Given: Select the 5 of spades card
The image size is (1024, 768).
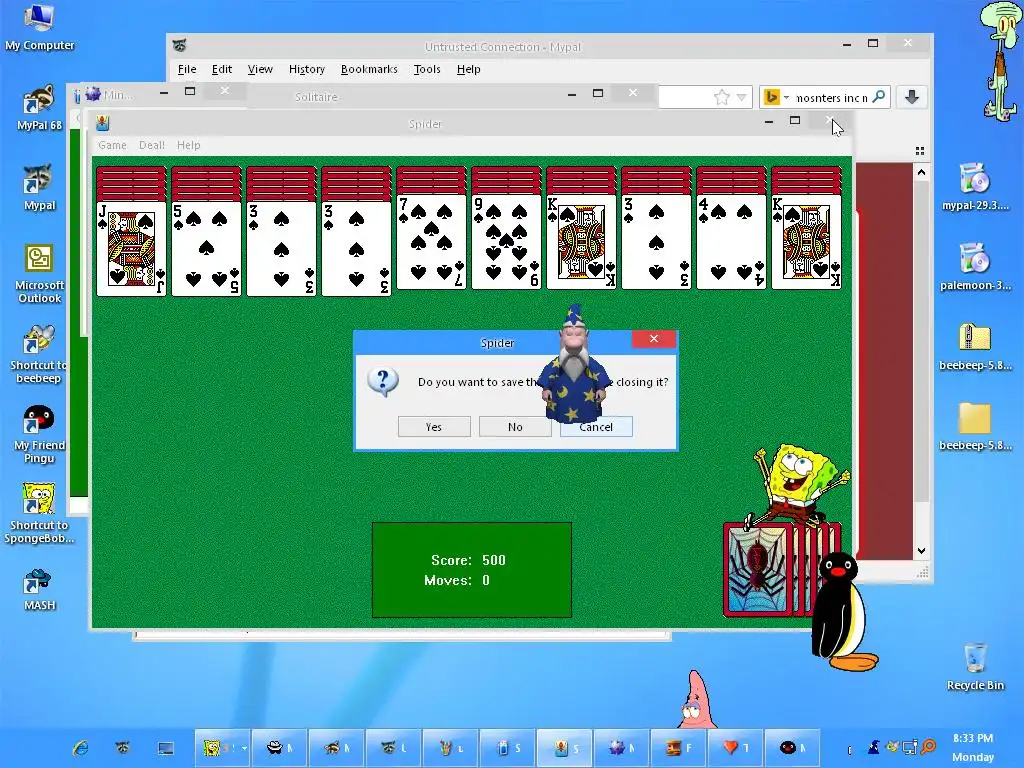Looking at the screenshot, I should [206, 248].
